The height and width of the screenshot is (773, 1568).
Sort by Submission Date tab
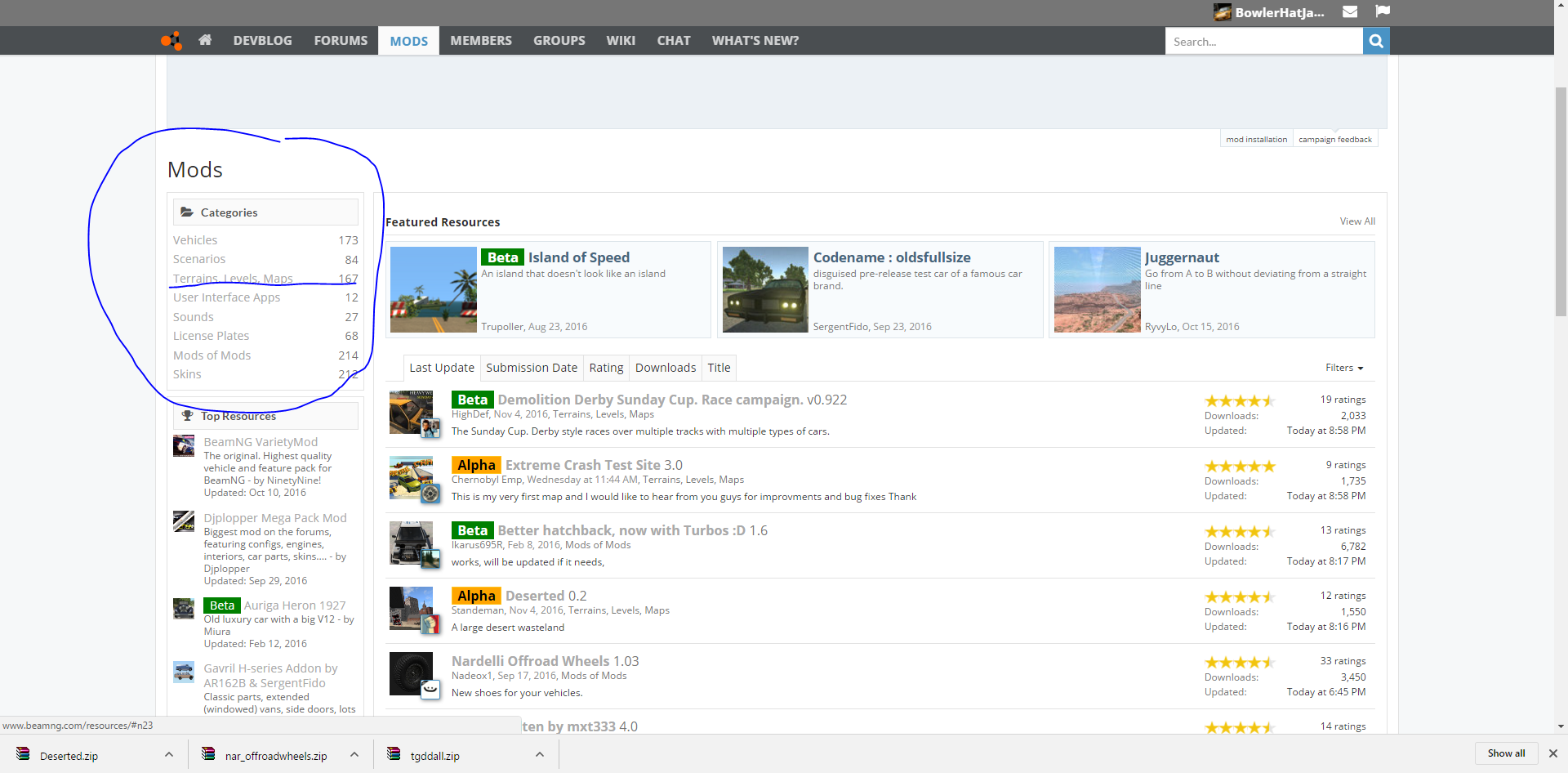532,368
